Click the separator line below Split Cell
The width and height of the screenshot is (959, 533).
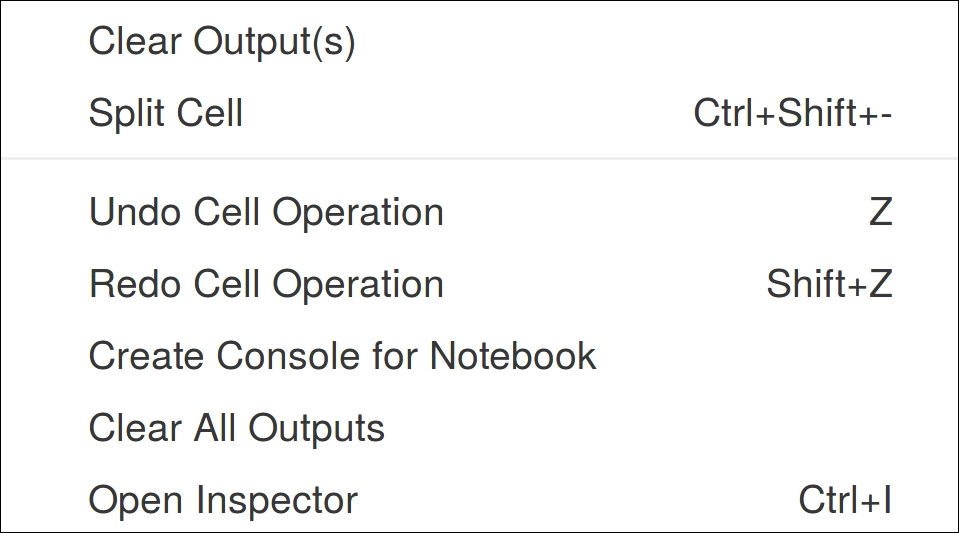coord(480,158)
